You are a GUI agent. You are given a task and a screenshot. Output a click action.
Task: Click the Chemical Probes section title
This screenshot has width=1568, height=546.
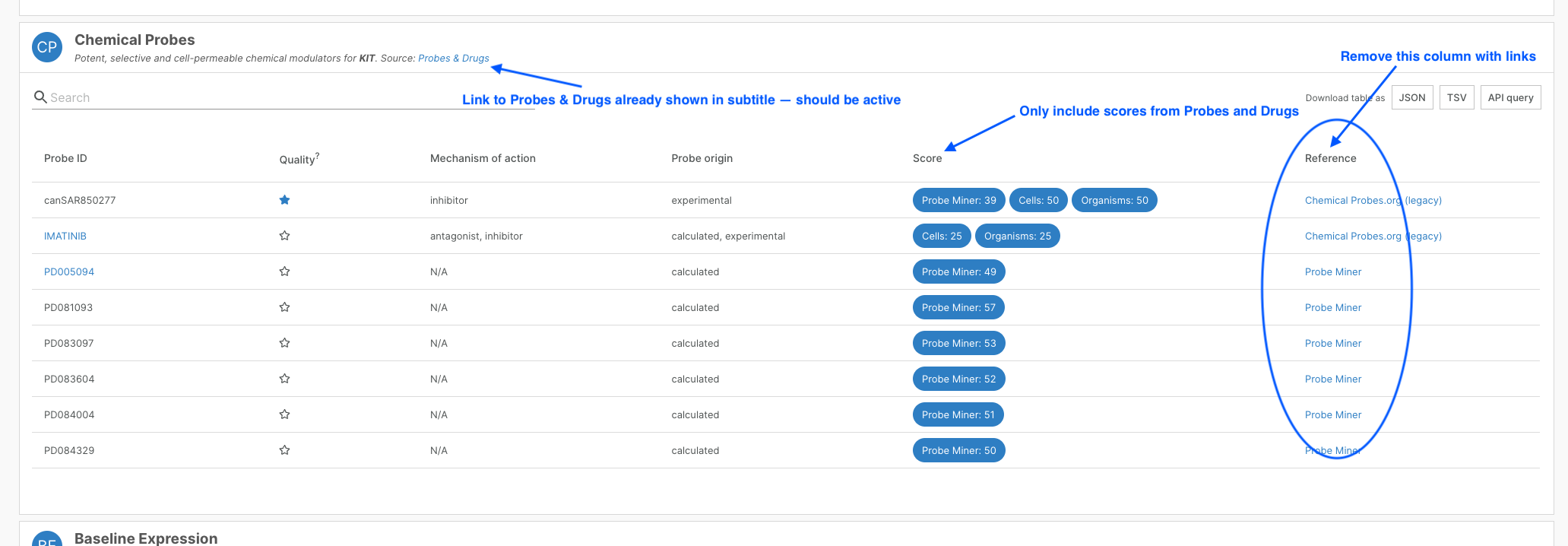135,40
